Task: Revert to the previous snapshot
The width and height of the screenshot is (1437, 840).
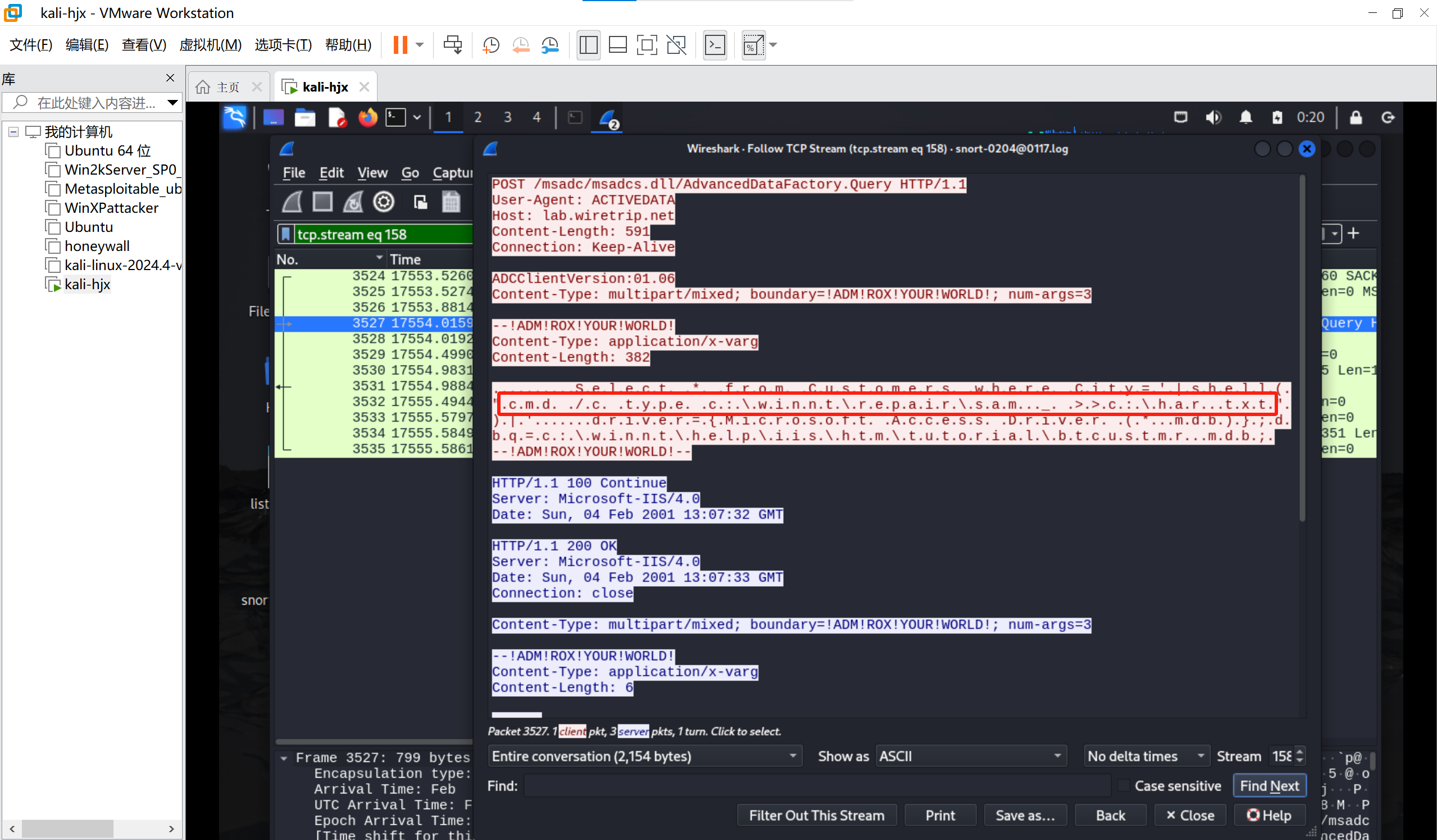Action: [x=521, y=44]
